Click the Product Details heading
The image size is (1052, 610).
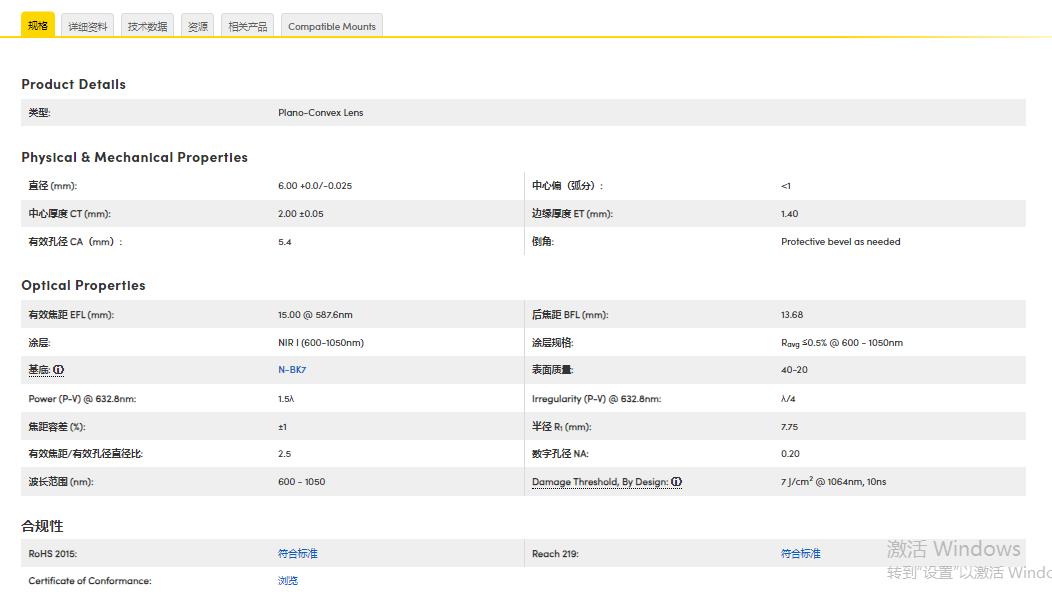click(73, 84)
